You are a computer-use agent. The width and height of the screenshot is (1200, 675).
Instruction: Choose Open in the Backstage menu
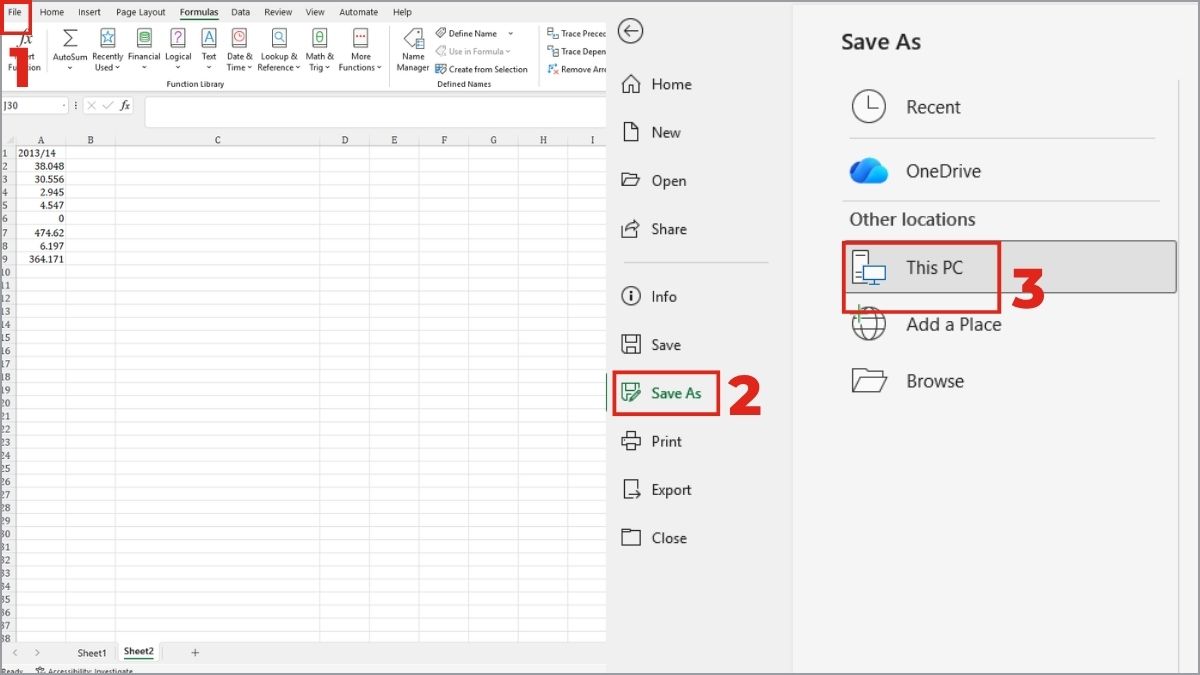click(x=654, y=181)
